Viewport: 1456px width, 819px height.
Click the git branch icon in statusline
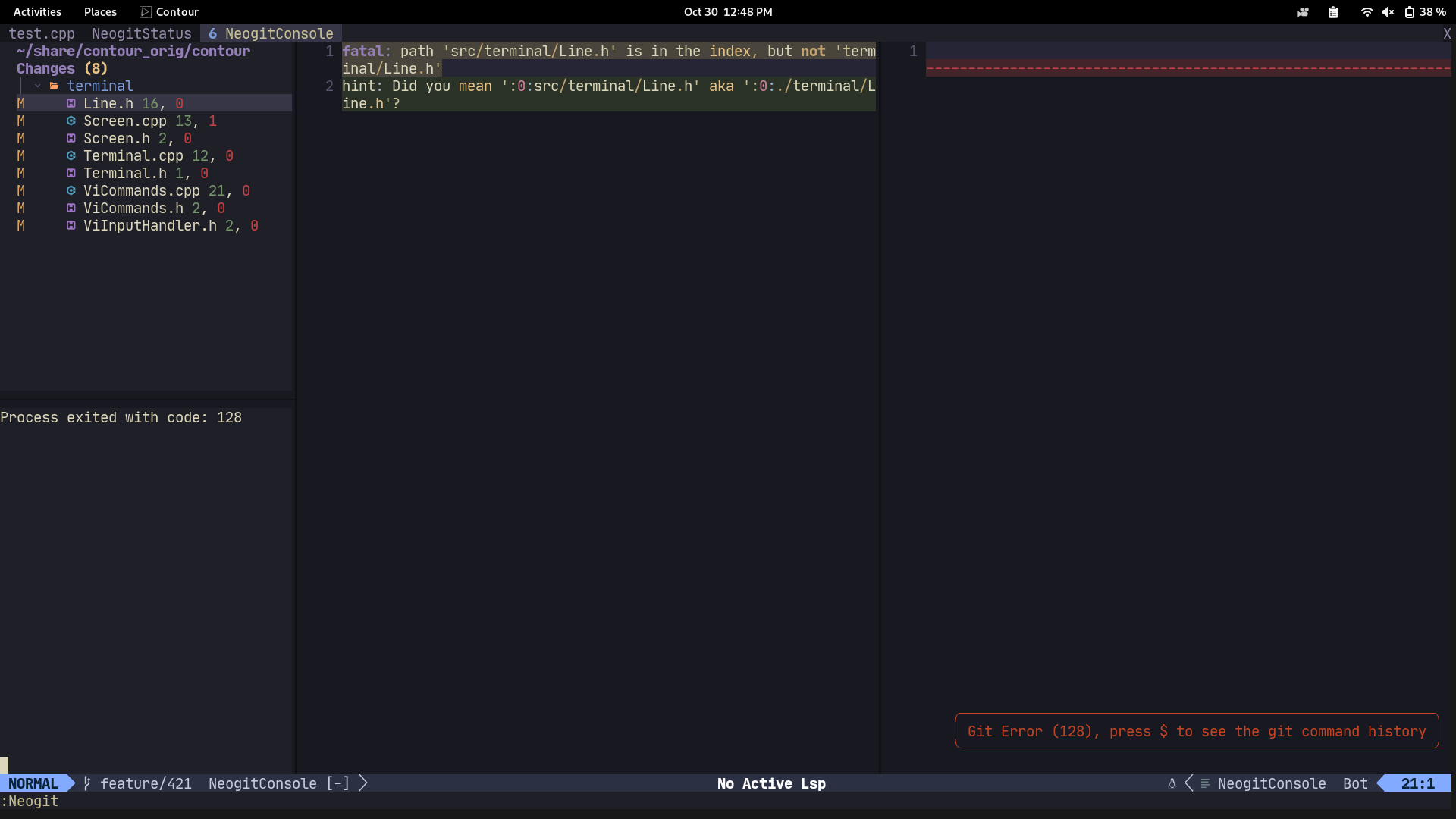[x=87, y=783]
